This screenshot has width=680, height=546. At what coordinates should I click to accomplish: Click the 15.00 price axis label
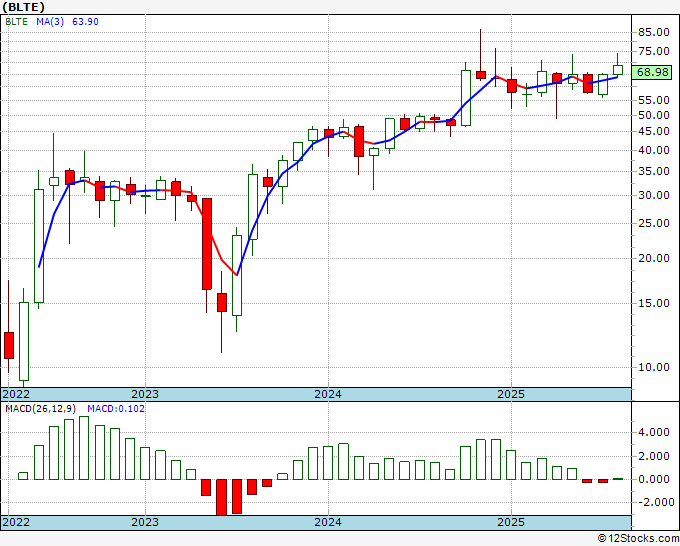[654, 303]
